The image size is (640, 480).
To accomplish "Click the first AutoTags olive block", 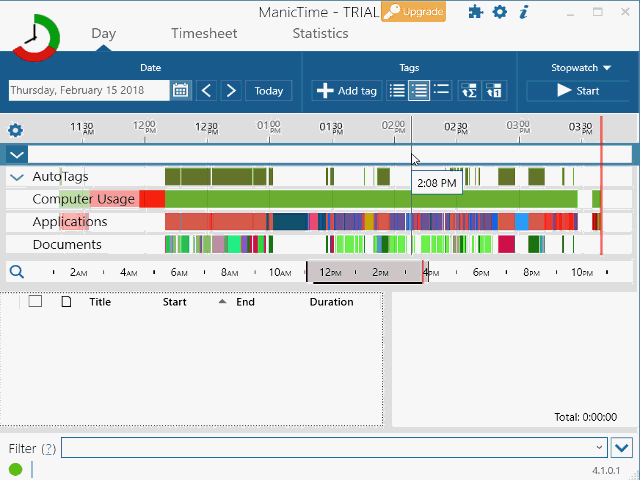I will tap(173, 177).
